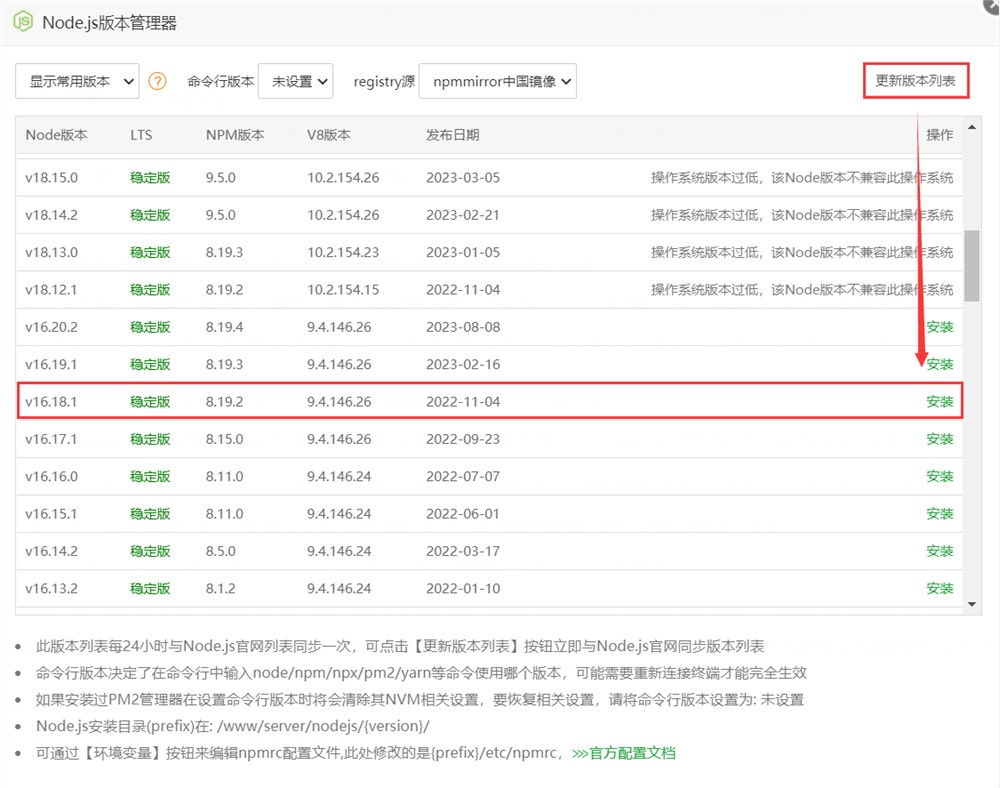Click release date 2022-09-23 cell
This screenshot has height=788, width=1000.
click(463, 439)
